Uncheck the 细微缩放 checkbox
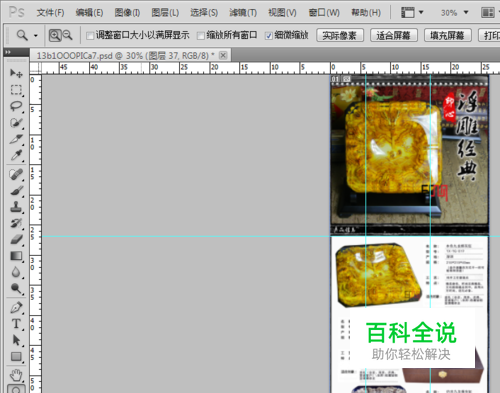500x393 pixels. click(269, 36)
